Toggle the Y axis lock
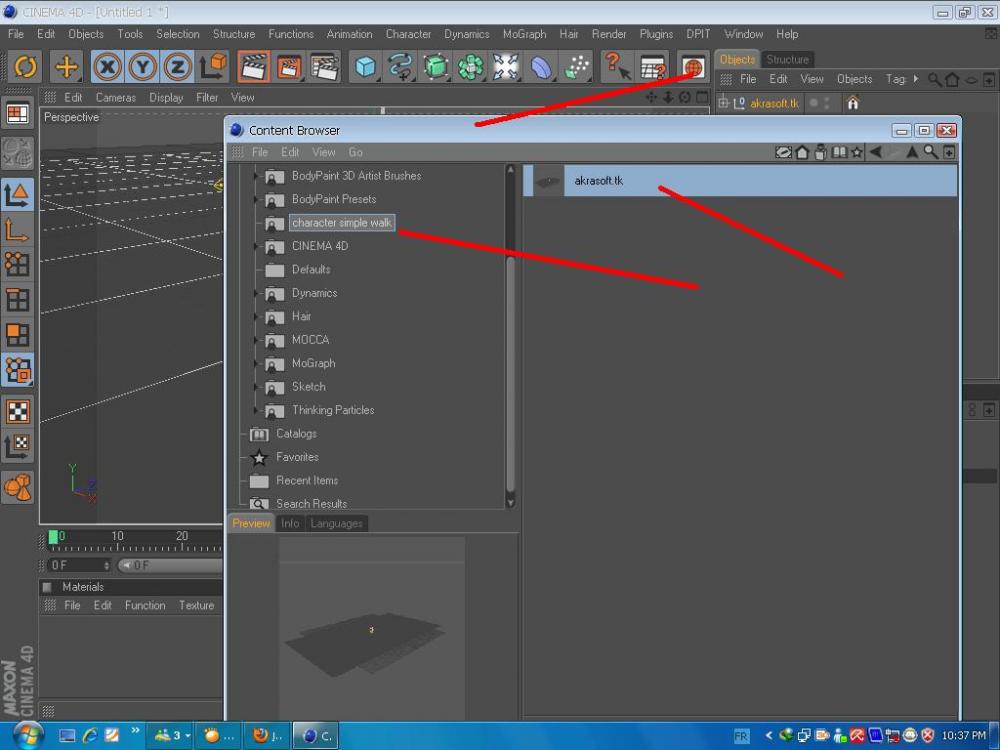1000x750 pixels. (142, 66)
